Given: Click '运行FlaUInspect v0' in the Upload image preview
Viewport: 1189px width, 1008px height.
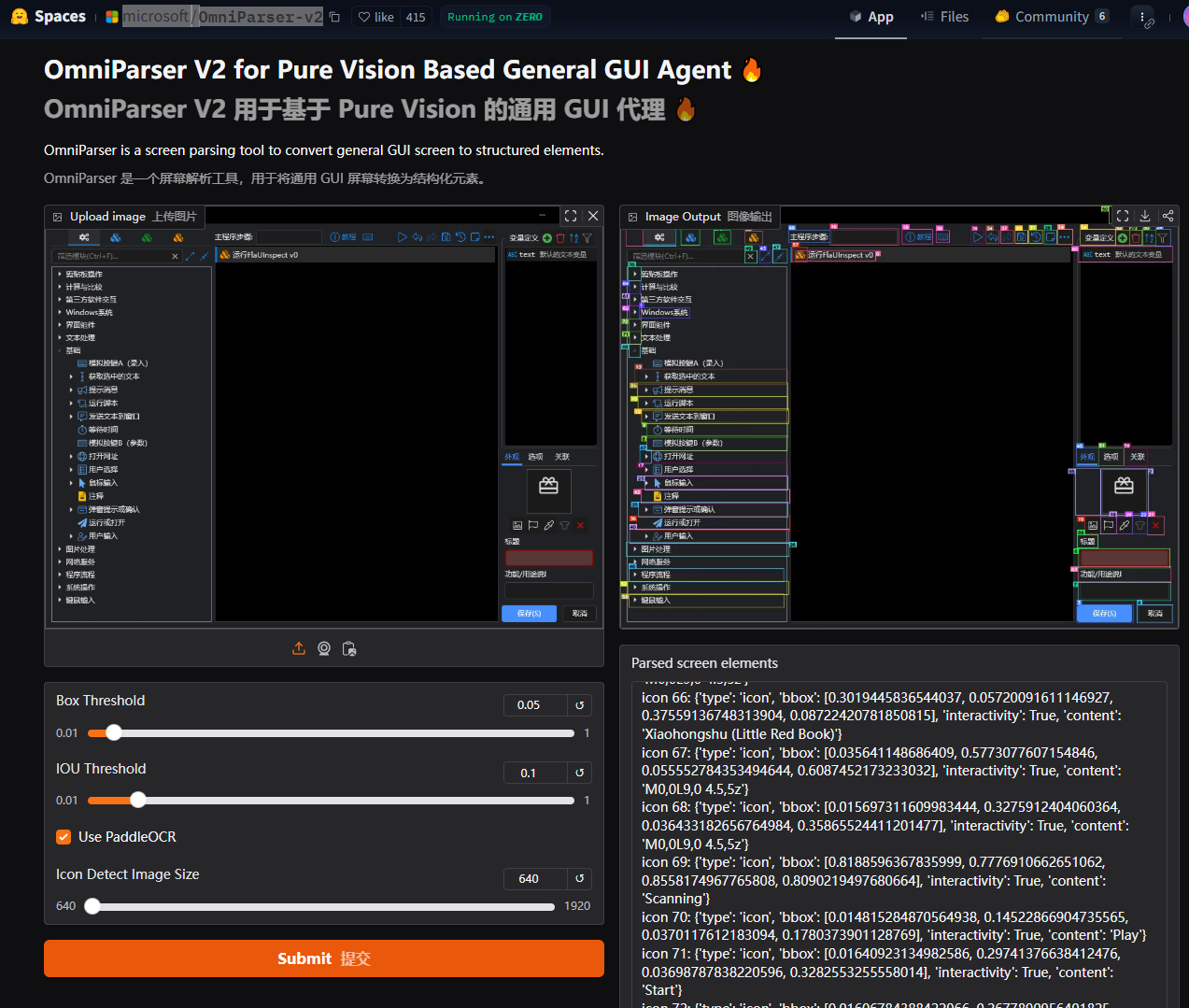Looking at the screenshot, I should pos(265,255).
